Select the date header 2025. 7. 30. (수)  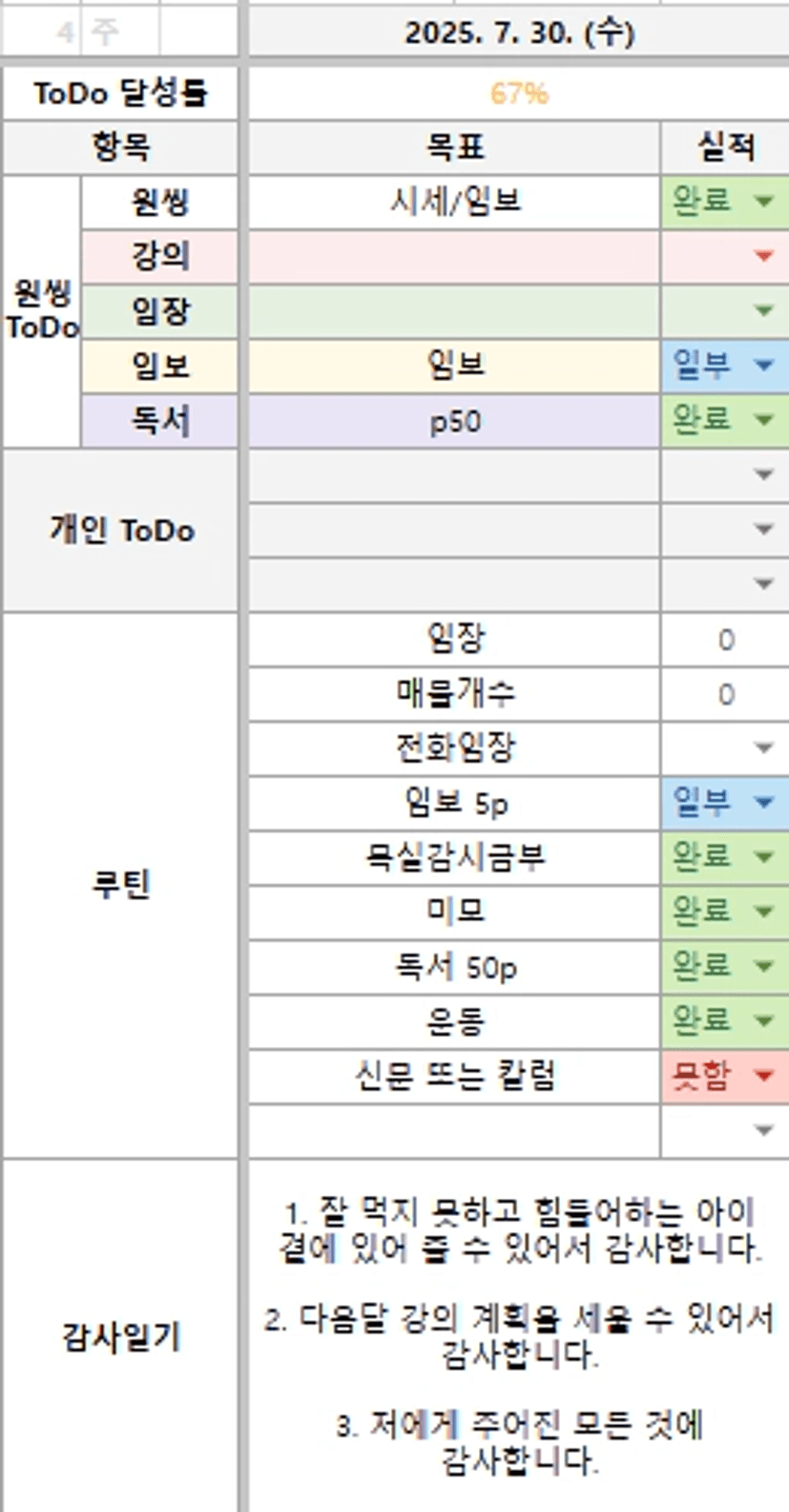click(519, 33)
